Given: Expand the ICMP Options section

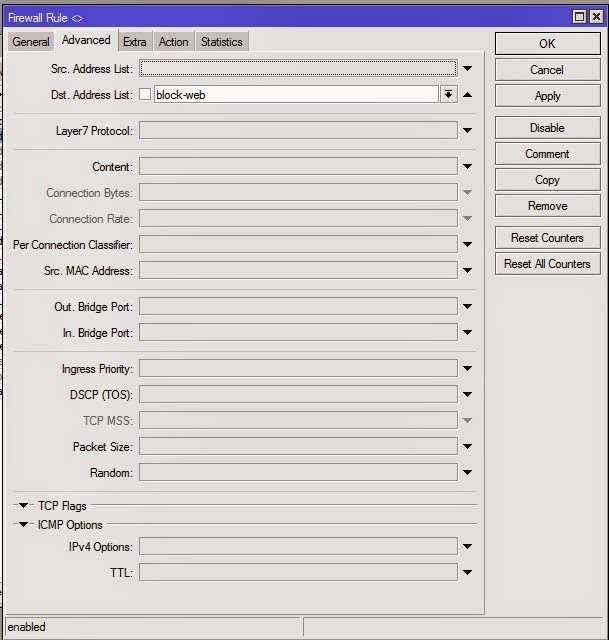Looking at the screenshot, I should 23,524.
